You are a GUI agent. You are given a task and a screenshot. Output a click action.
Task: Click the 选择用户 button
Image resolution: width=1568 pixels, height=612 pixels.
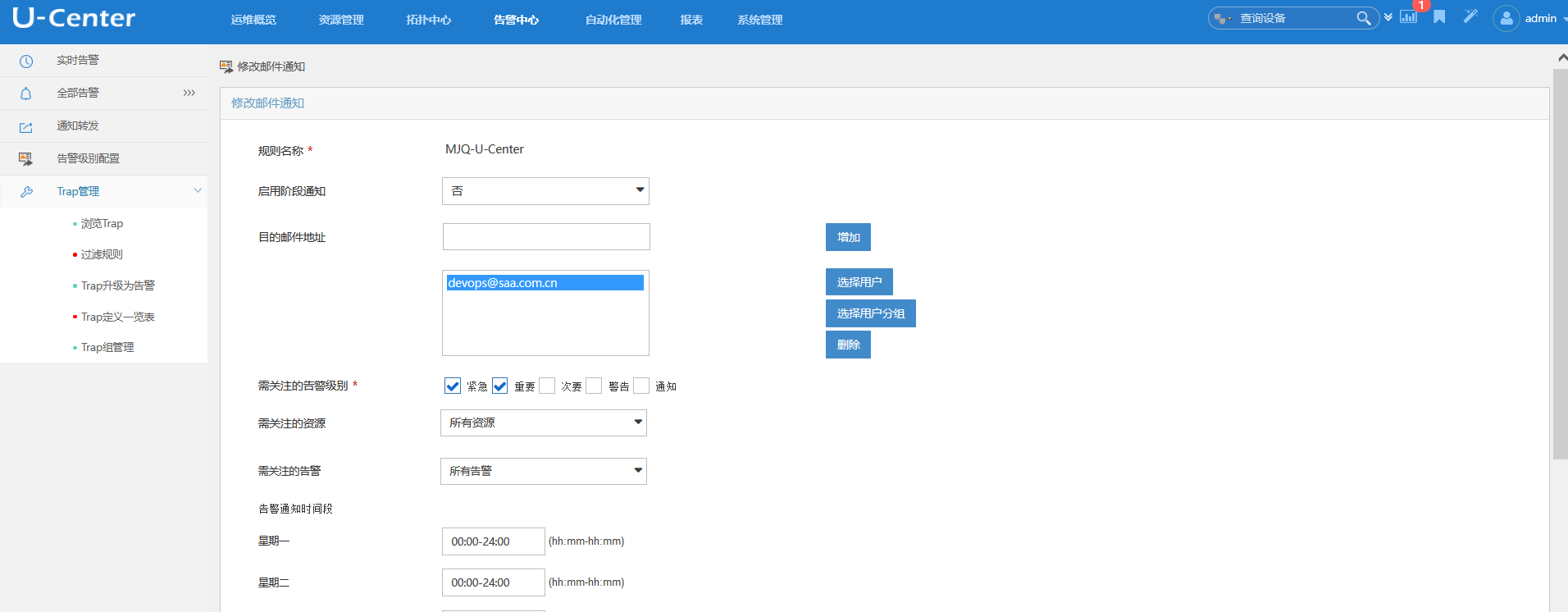859,282
